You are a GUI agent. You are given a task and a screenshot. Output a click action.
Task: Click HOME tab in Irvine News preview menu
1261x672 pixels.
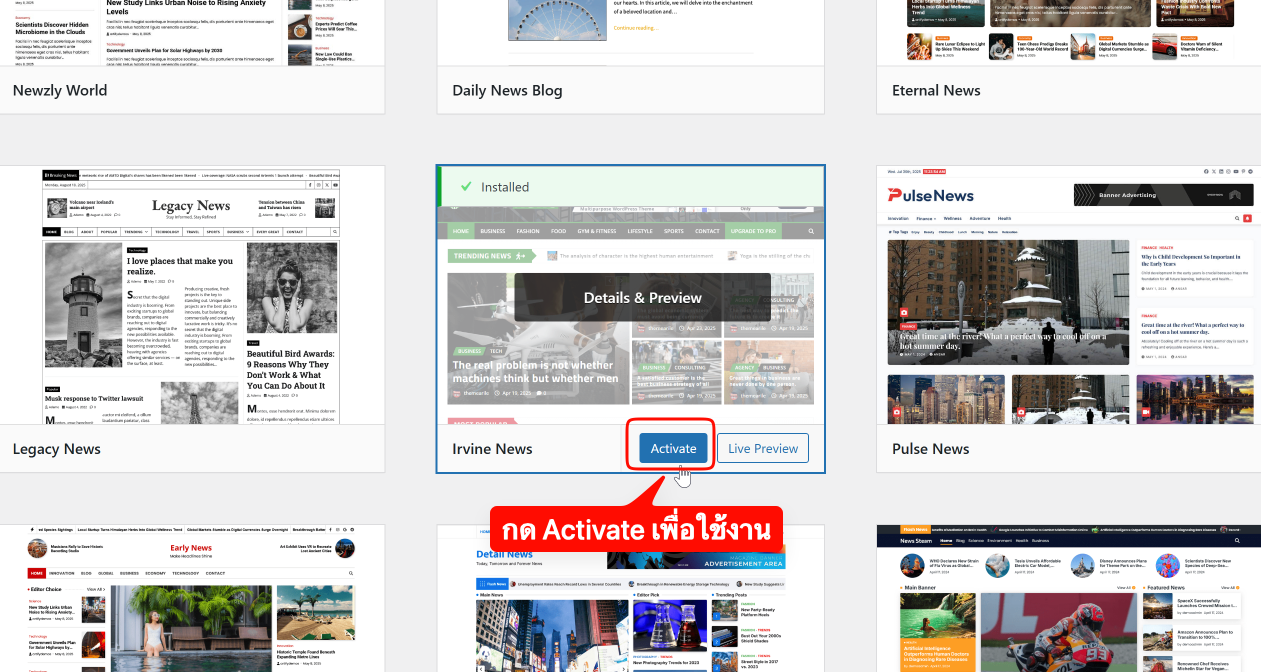(x=461, y=231)
